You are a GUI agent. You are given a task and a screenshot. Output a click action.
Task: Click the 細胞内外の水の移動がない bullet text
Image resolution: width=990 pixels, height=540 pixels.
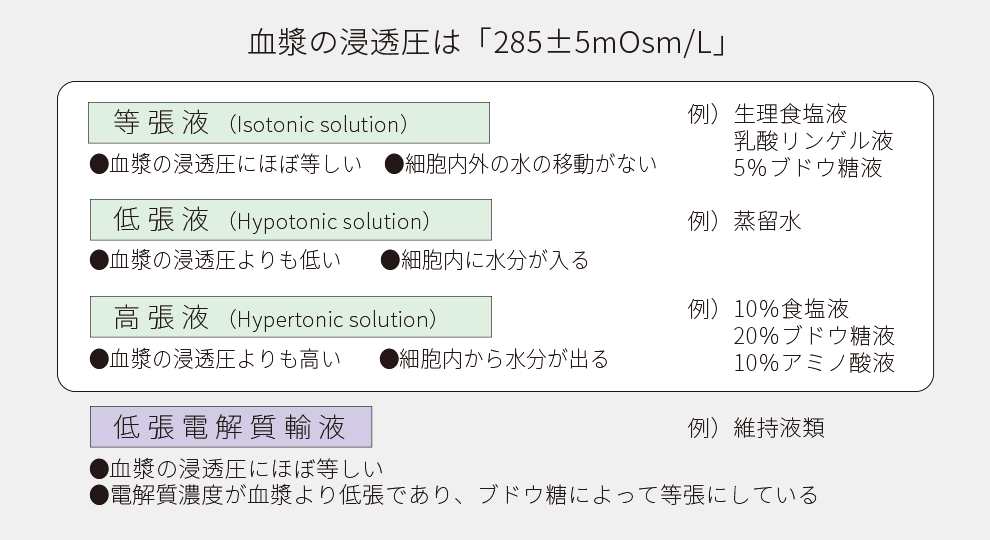522,164
